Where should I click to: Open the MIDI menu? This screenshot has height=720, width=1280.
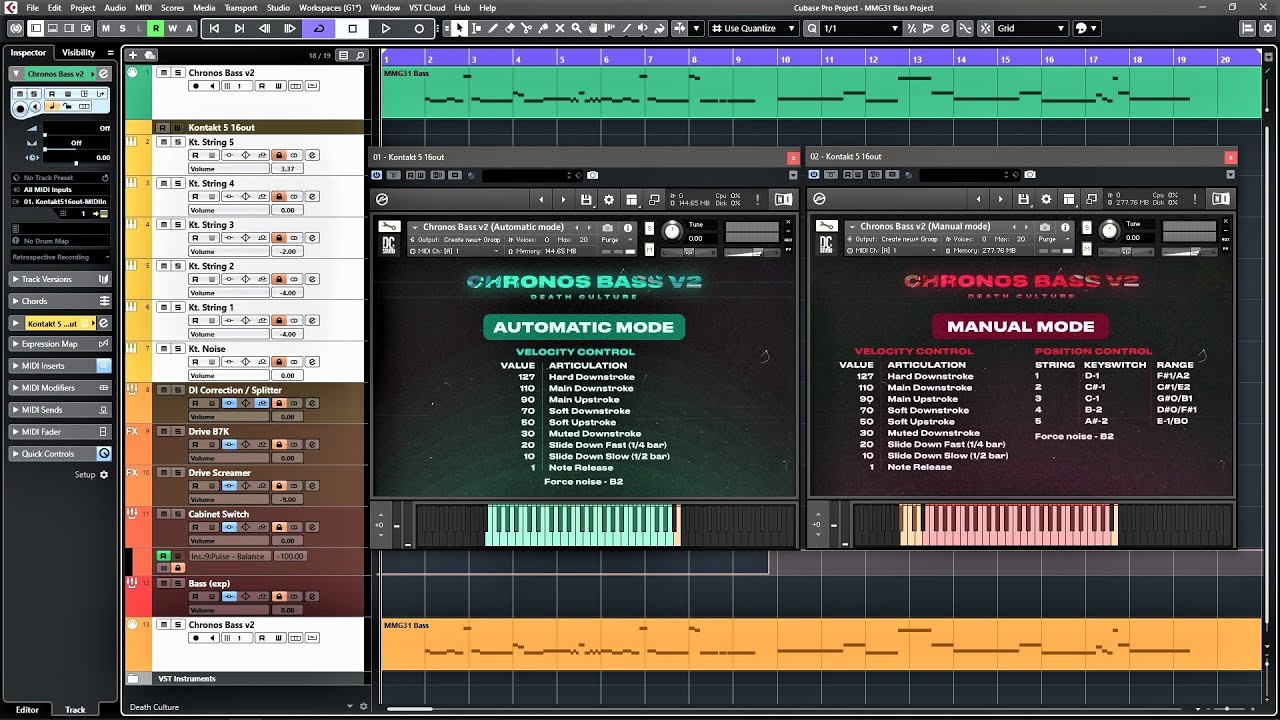143,7
